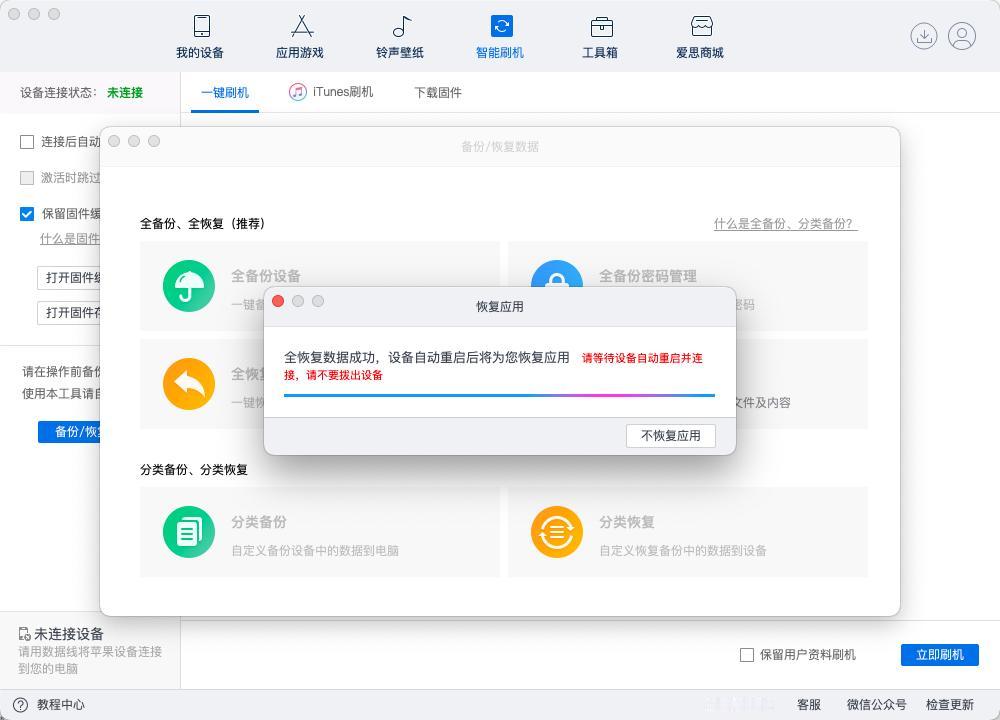
Task: Click the blue 备份/恢复 button
Action: coord(69,432)
